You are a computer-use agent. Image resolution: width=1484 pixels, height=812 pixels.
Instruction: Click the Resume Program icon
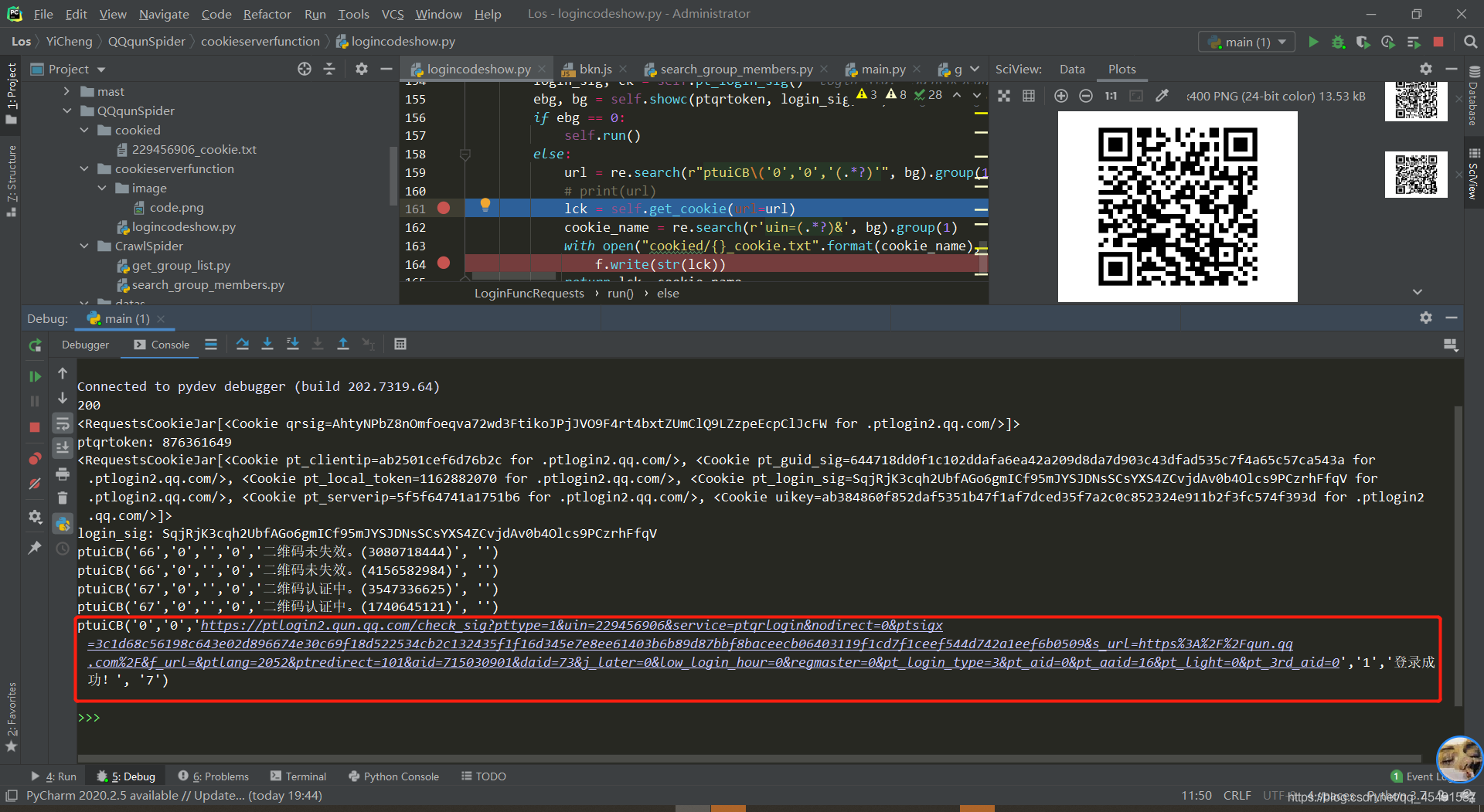click(35, 376)
